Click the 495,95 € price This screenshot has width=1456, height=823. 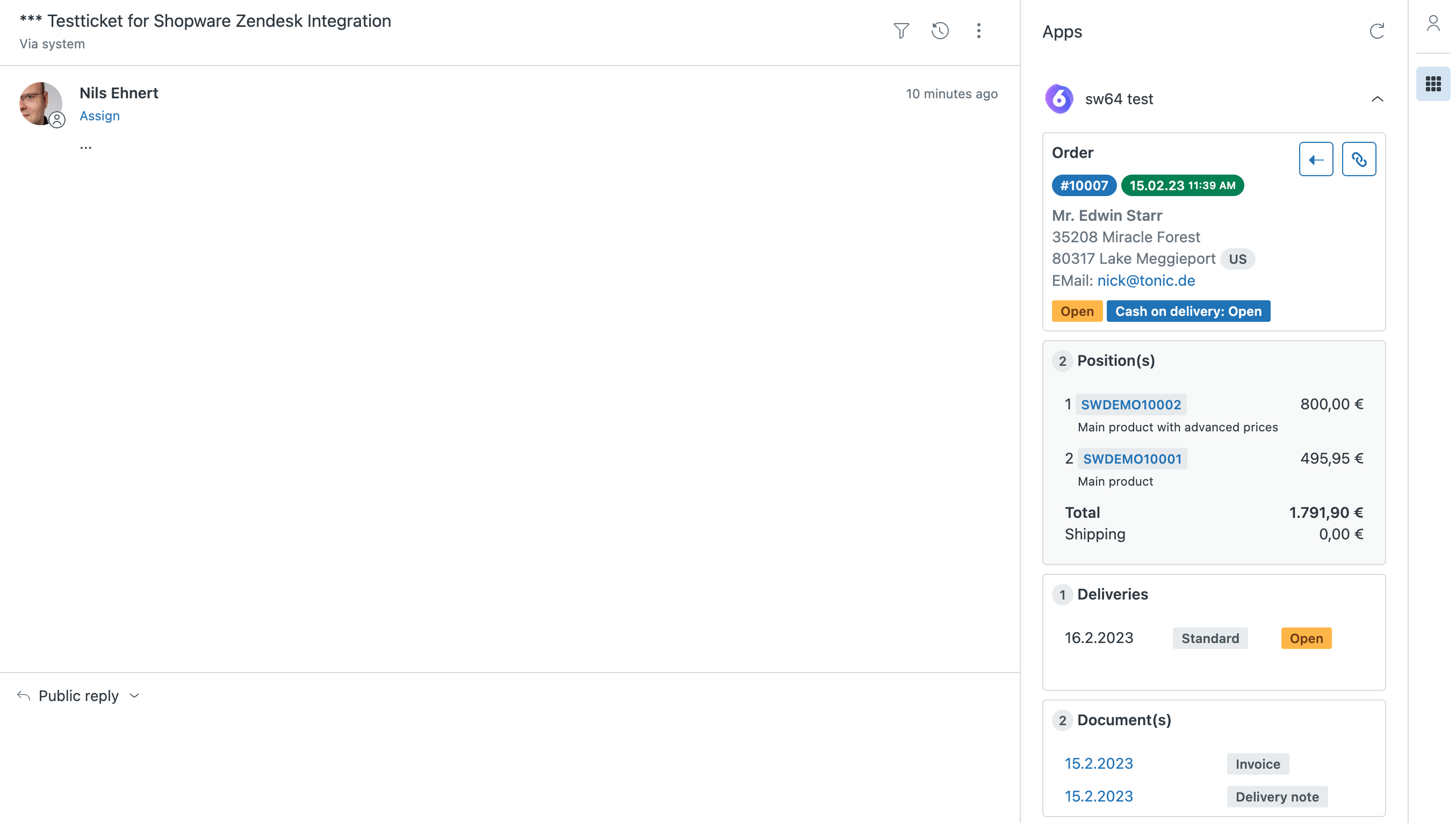[1332, 458]
